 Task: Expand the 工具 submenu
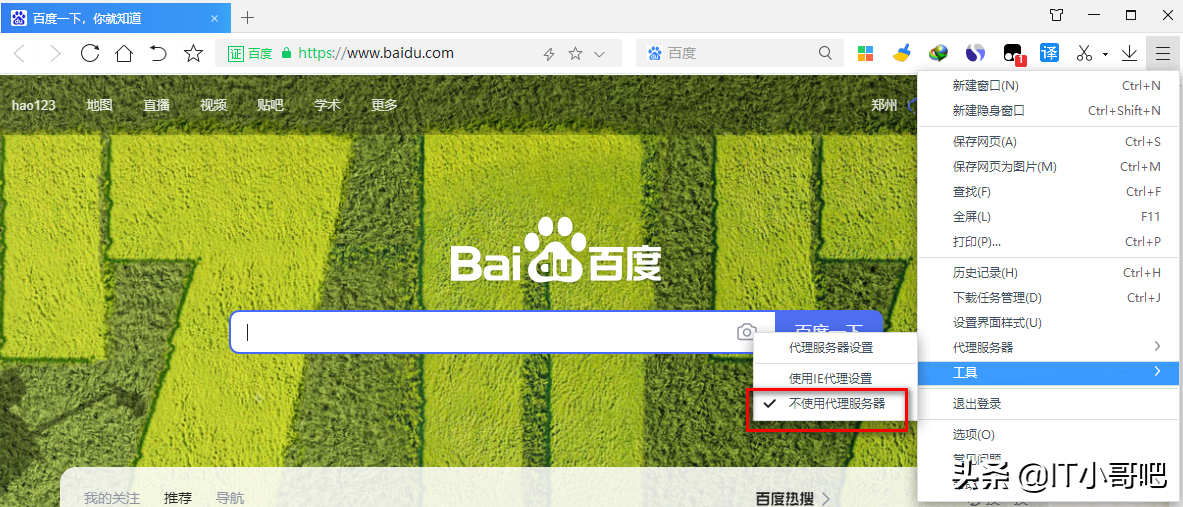pos(1049,372)
